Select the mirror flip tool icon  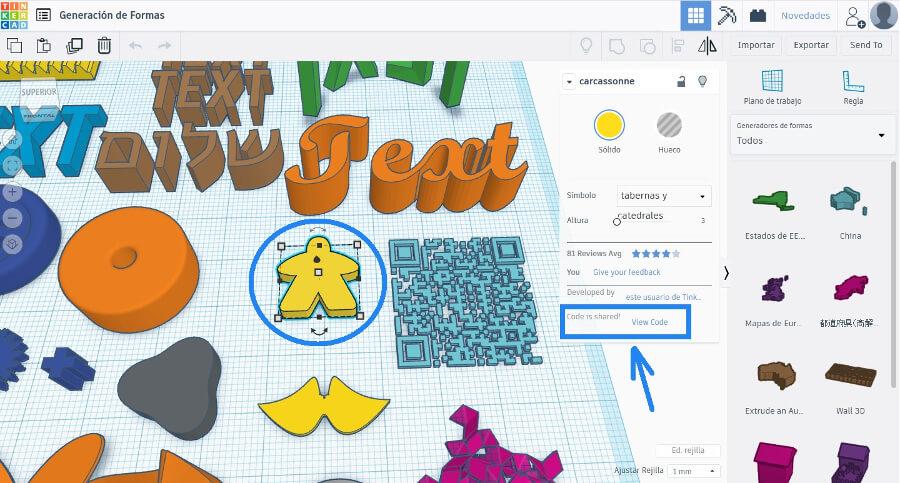click(708, 45)
